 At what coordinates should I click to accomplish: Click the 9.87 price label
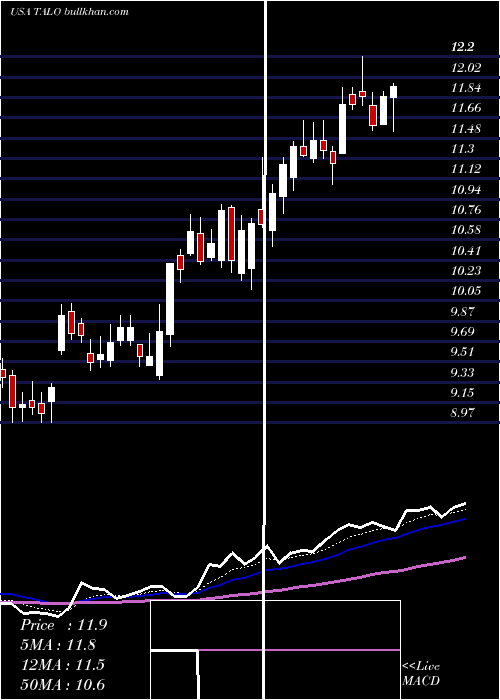[462, 311]
